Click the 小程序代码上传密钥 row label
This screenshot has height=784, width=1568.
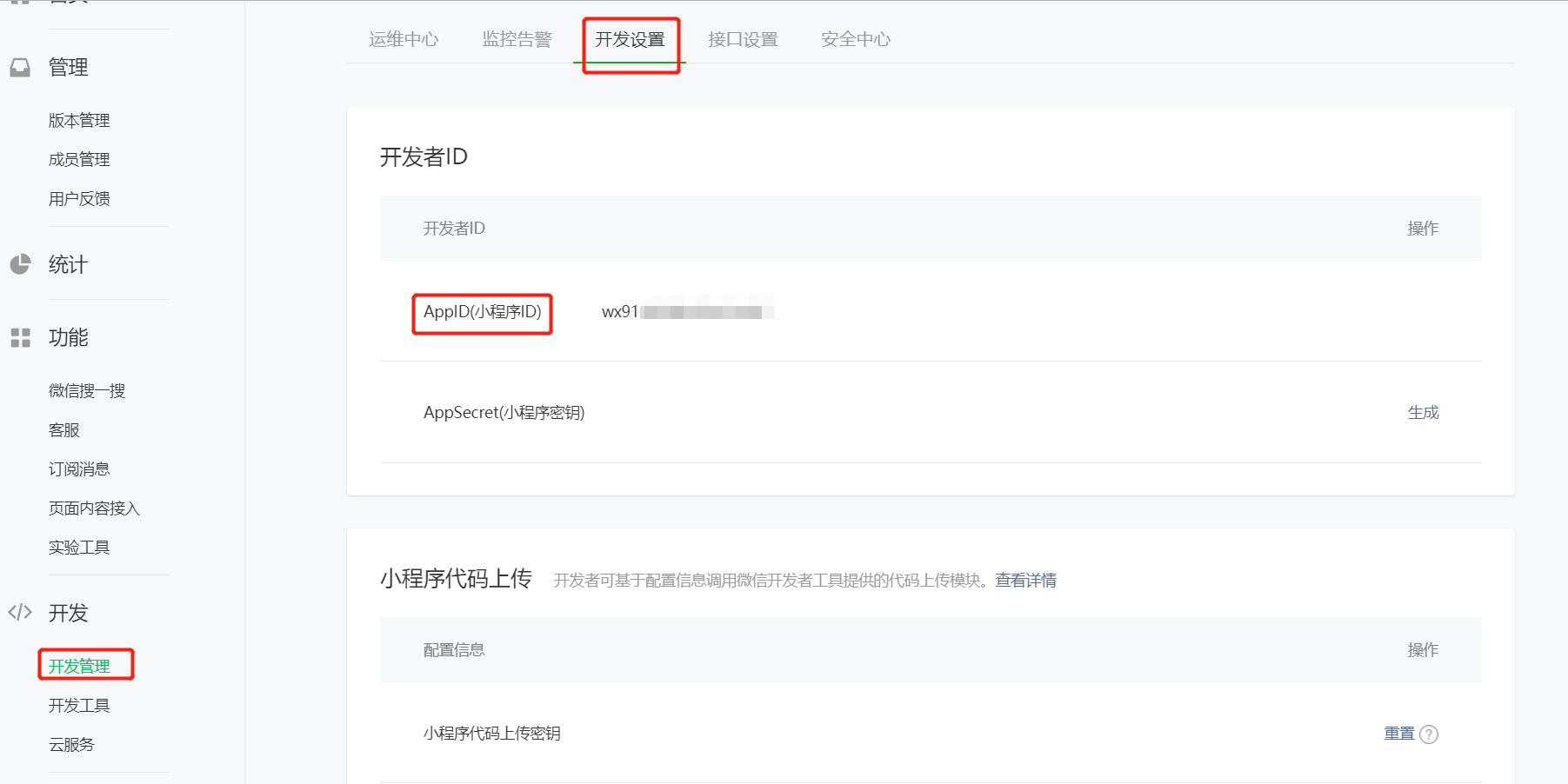click(492, 733)
